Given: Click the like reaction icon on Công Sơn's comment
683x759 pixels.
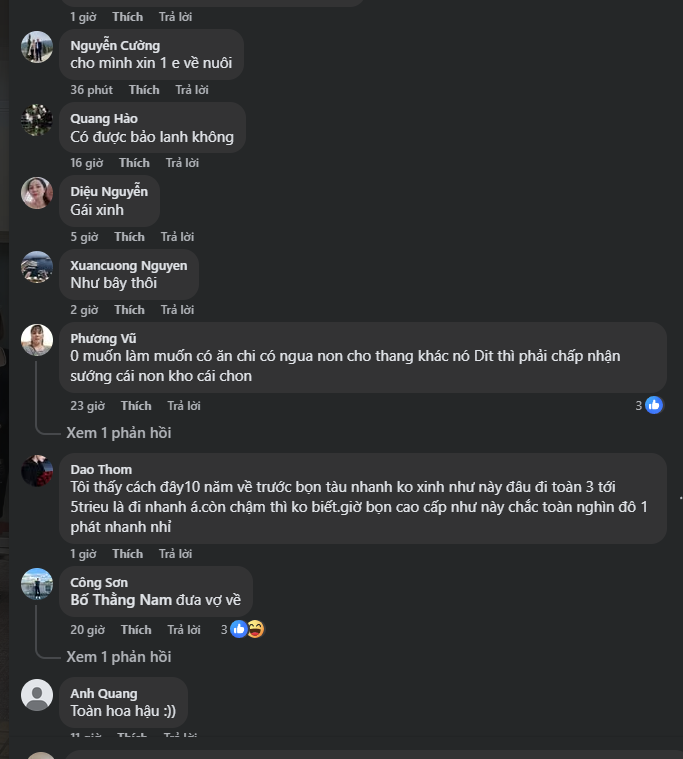Looking at the screenshot, I should pyautogui.click(x=239, y=629).
